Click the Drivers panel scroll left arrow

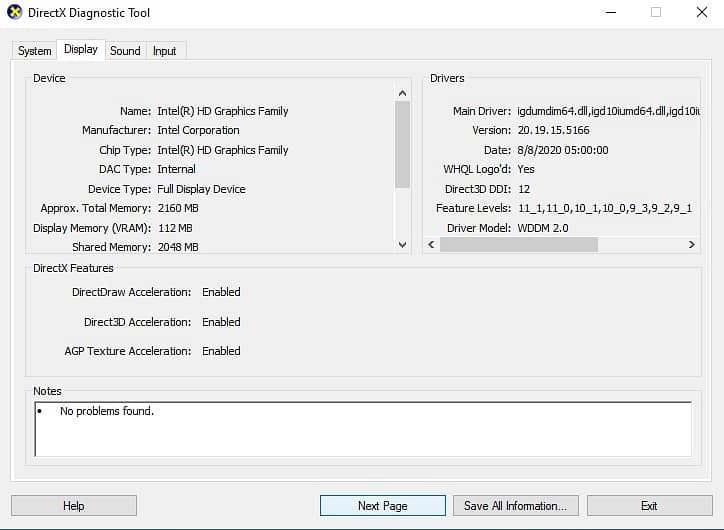(431, 244)
